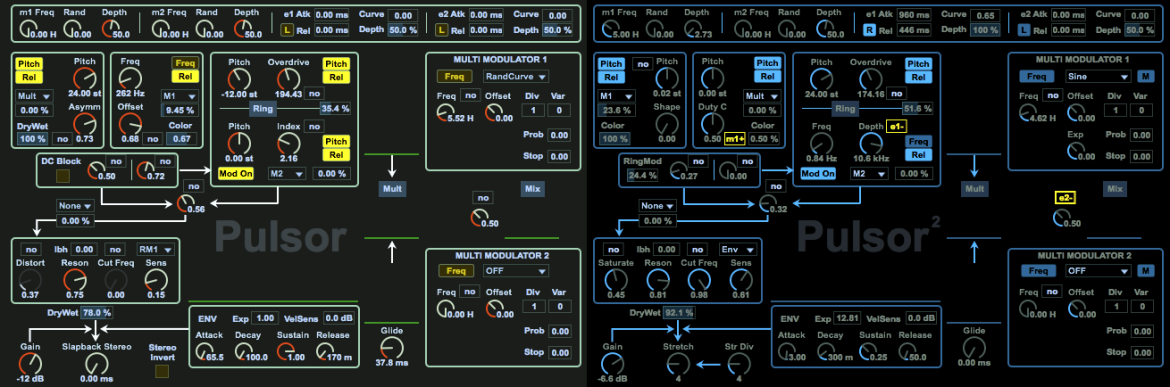1170x387 pixels.
Task: Toggle the M button beside Sine dropdown
Action: click(1144, 76)
